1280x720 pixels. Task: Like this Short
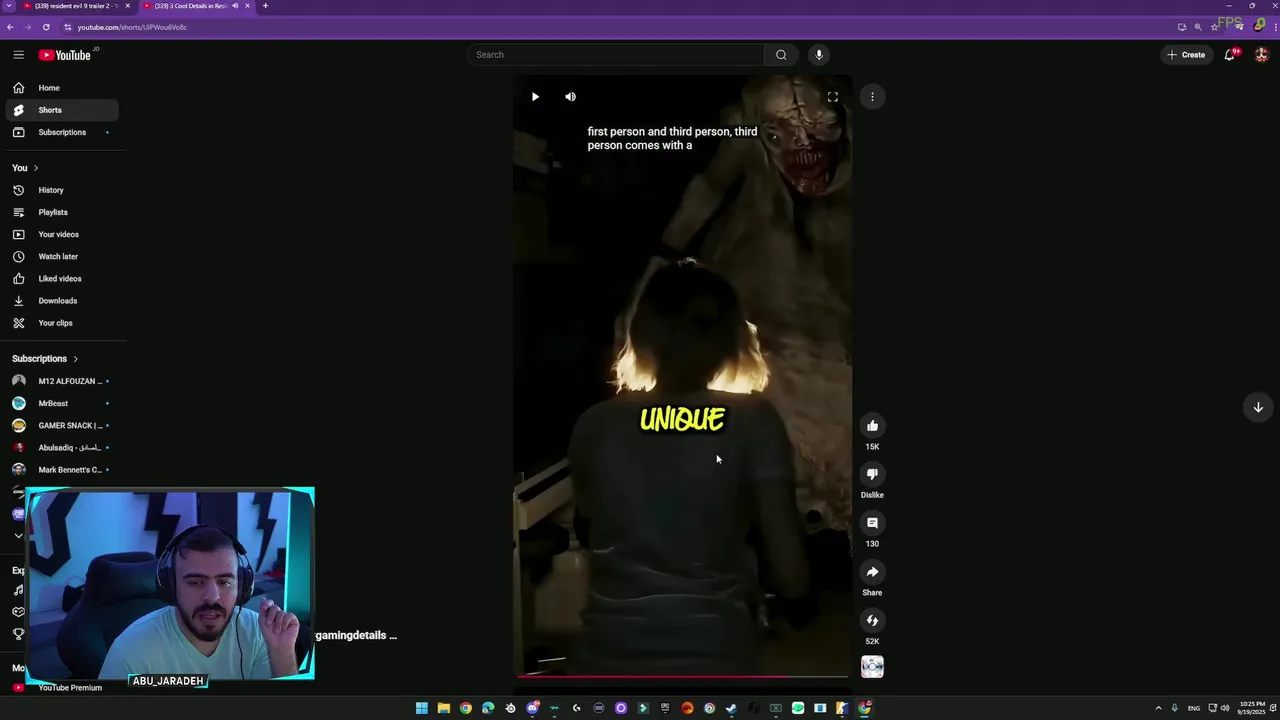872,426
